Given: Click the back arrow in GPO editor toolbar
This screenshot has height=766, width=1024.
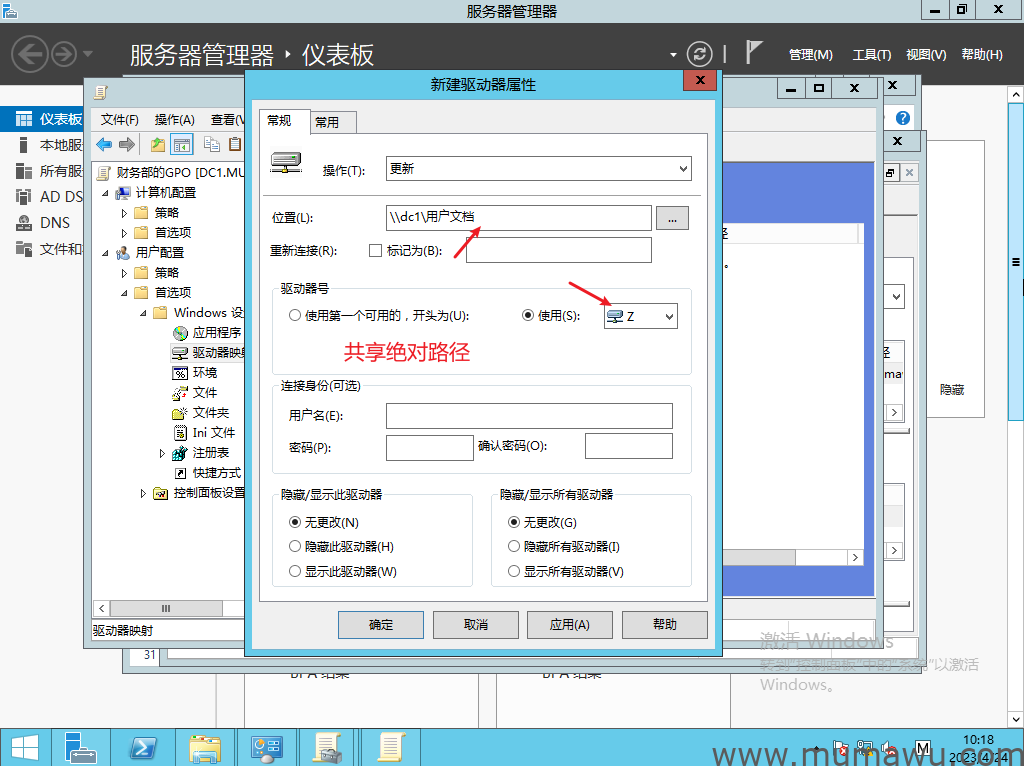Looking at the screenshot, I should (104, 145).
